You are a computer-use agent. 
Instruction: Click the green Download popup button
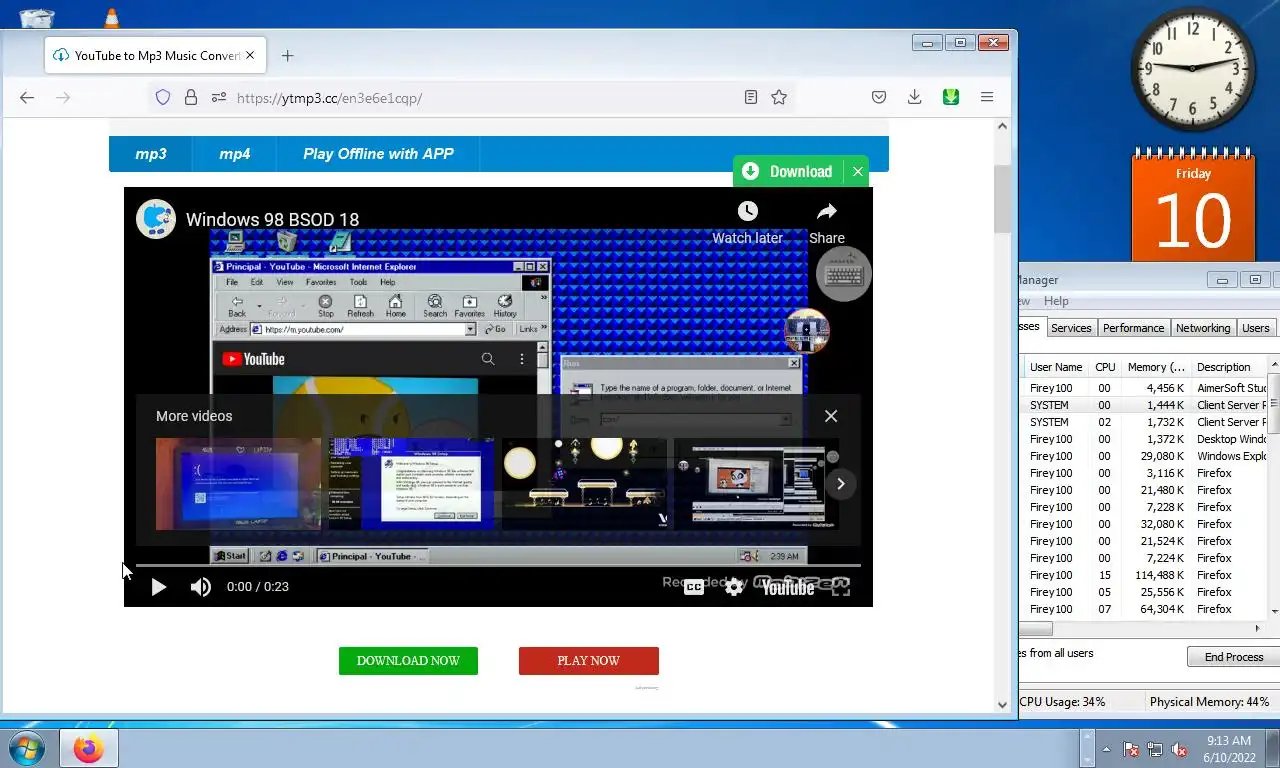tap(789, 172)
